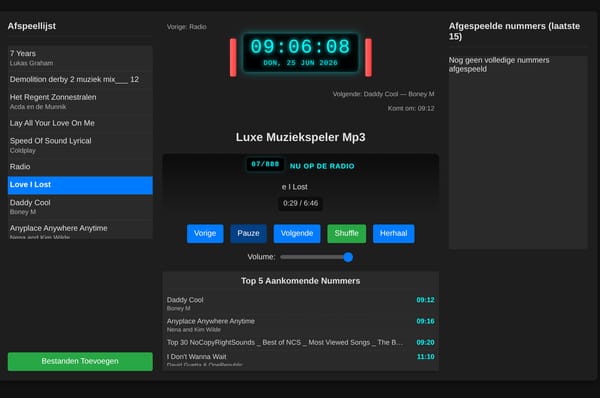600x398 pixels.
Task: Select Anyplace Anywhere Anytime in playlist
Action: 80,230
